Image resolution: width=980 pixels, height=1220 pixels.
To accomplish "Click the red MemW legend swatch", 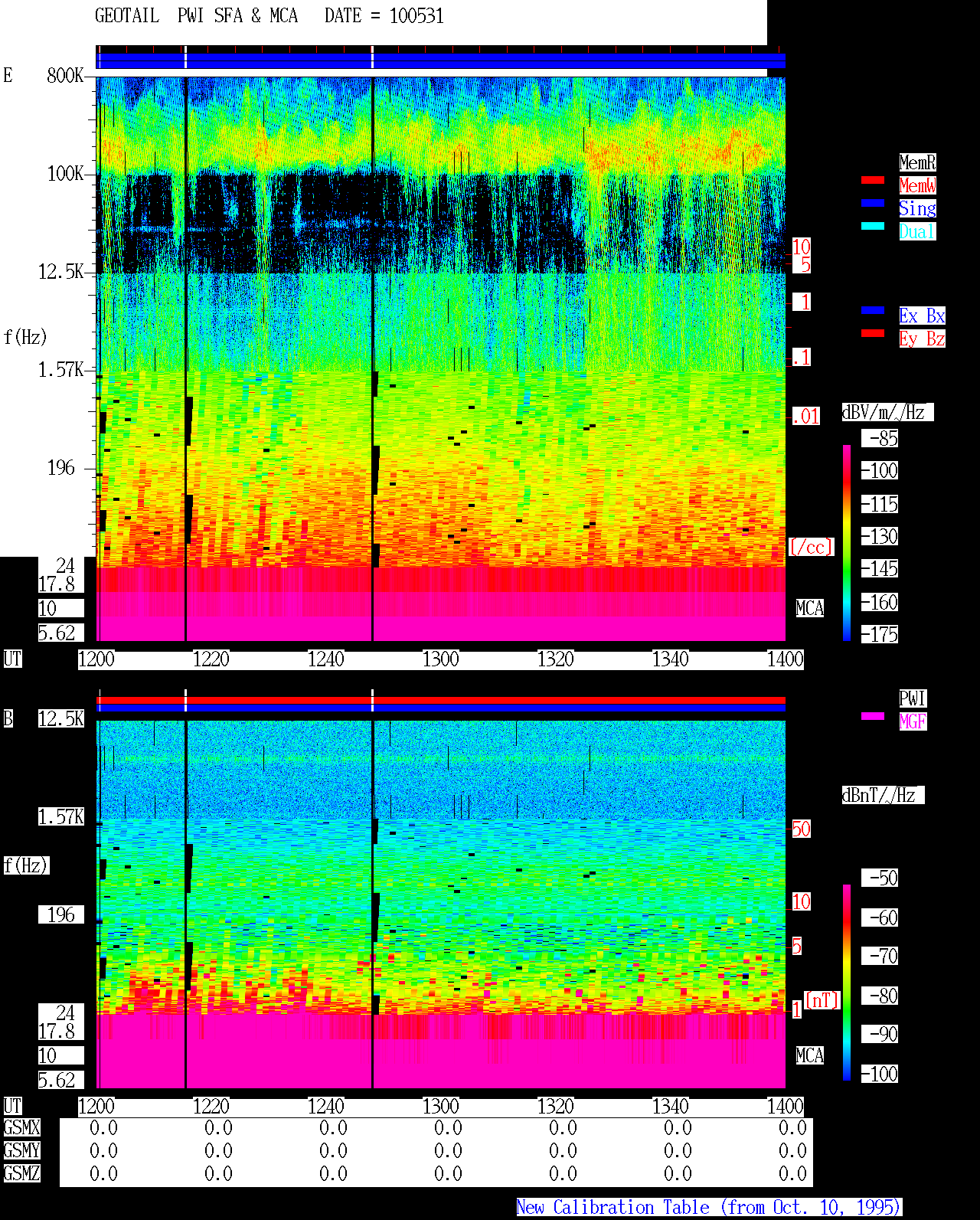I will [873, 180].
